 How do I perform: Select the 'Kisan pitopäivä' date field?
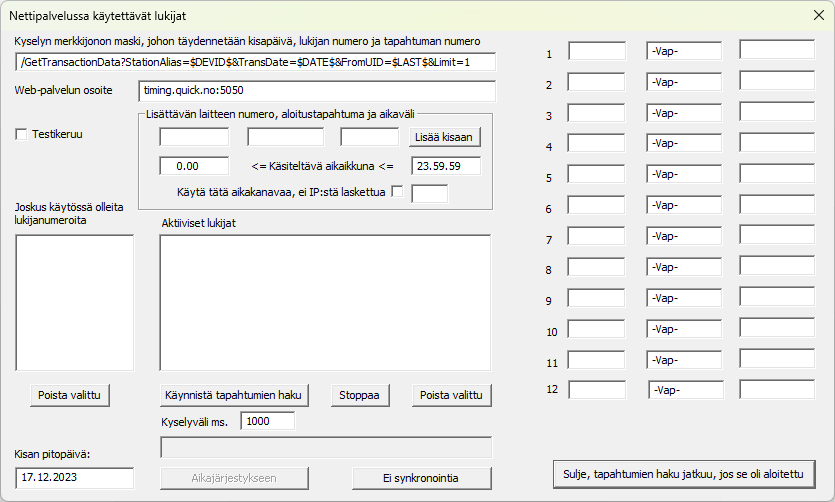[x=75, y=478]
